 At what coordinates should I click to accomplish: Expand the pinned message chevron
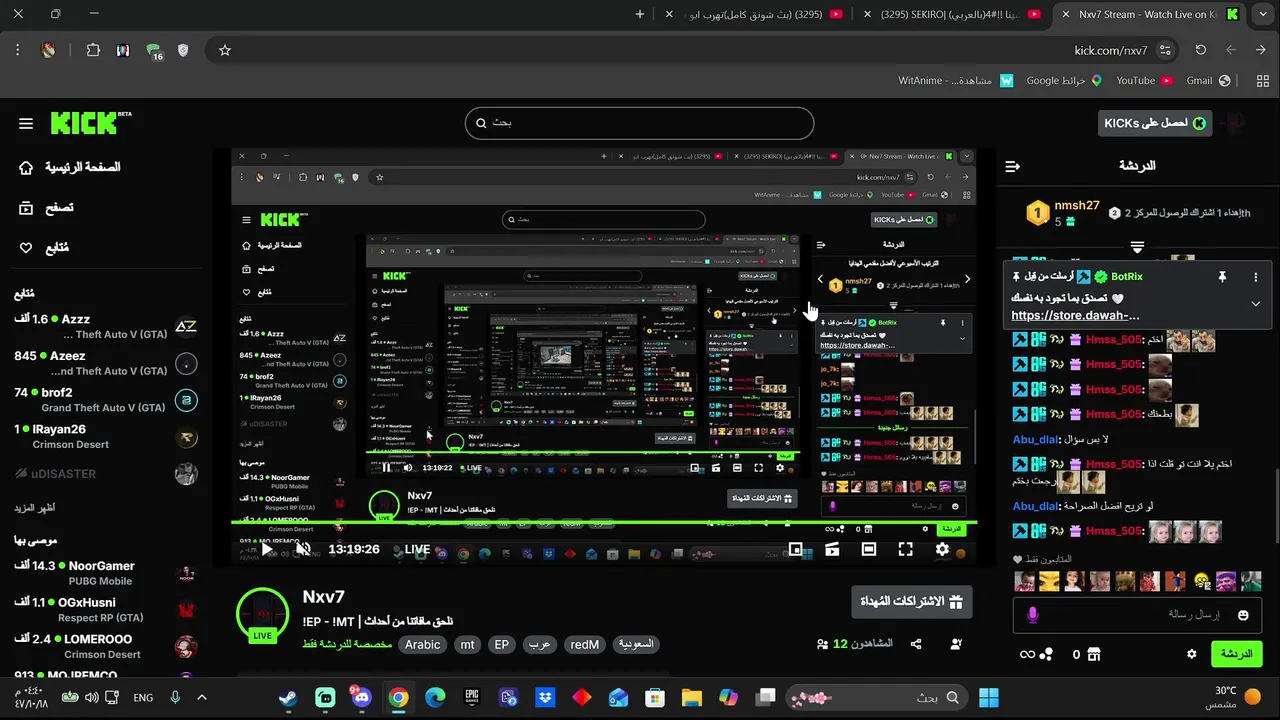tap(1256, 304)
